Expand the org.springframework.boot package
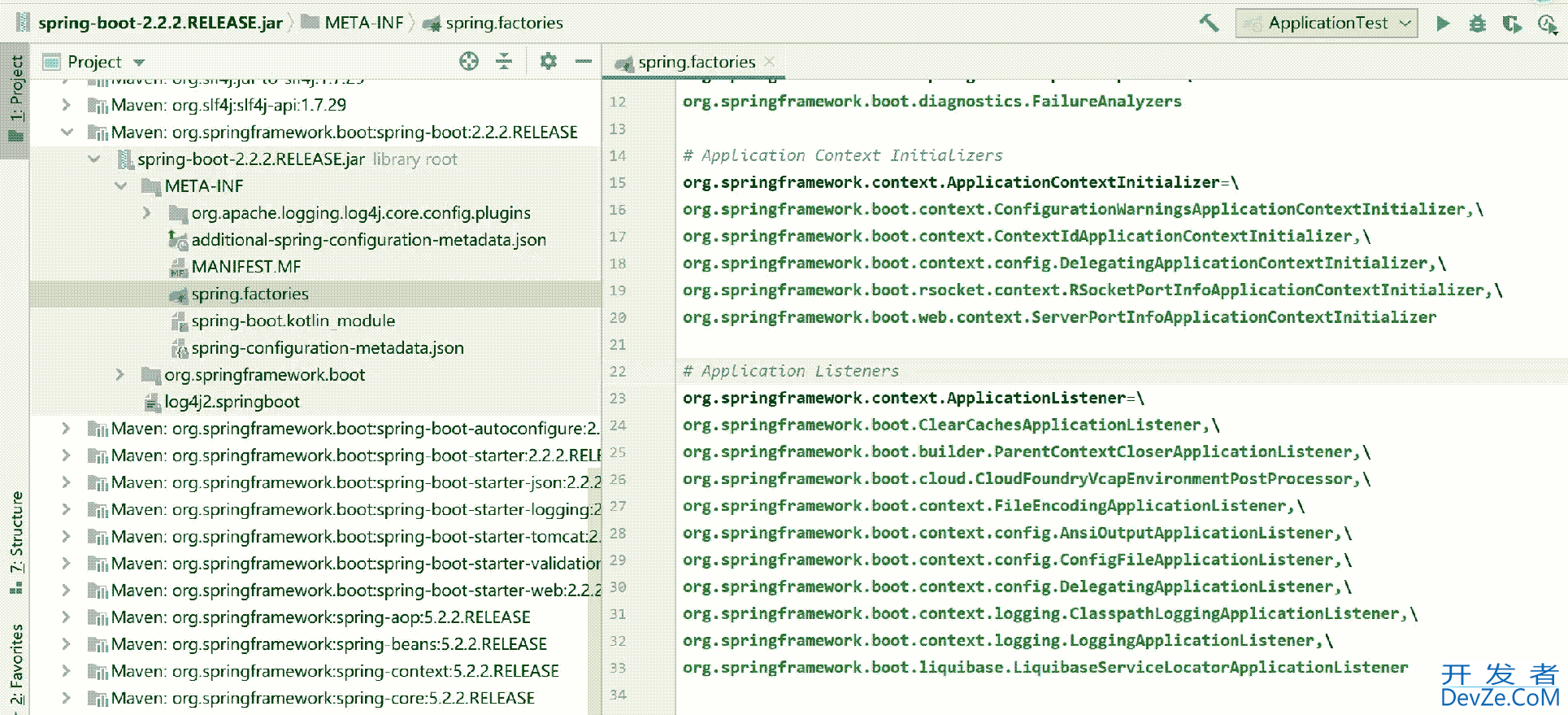Viewport: 1568px width, 715px height. pyautogui.click(x=120, y=374)
